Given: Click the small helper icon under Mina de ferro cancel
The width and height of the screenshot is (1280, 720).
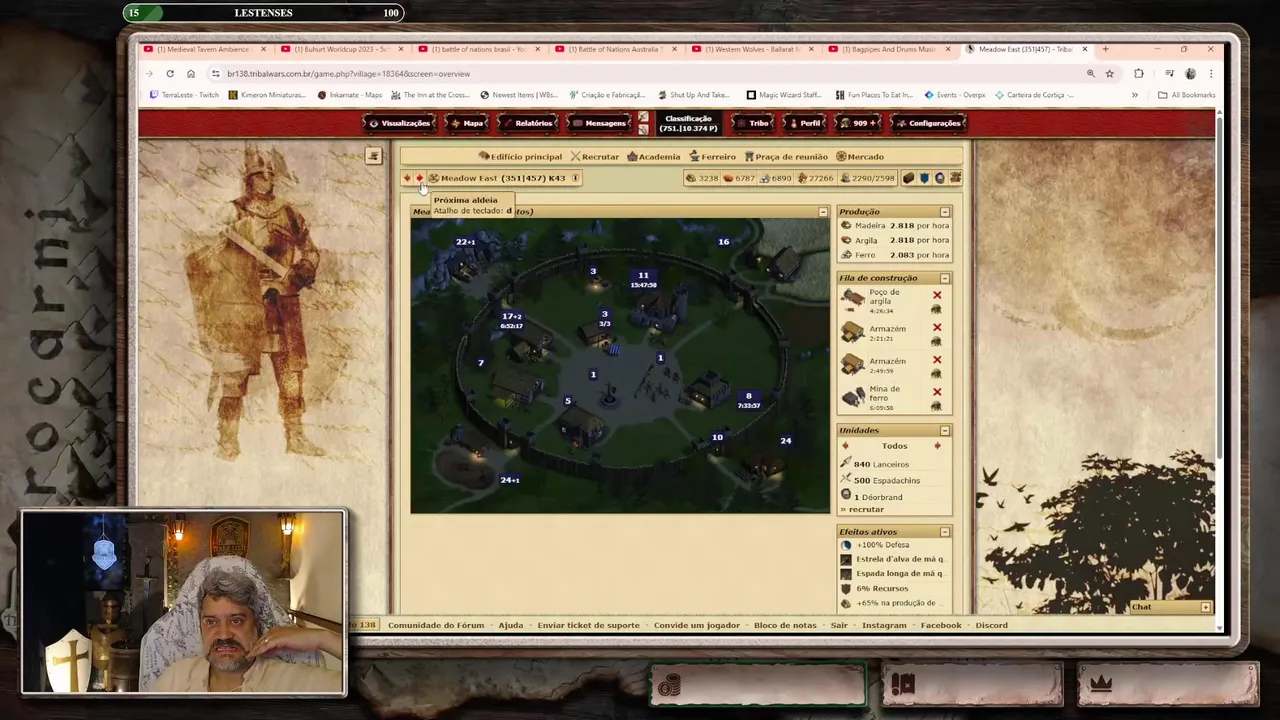Looking at the screenshot, I should (x=937, y=405).
